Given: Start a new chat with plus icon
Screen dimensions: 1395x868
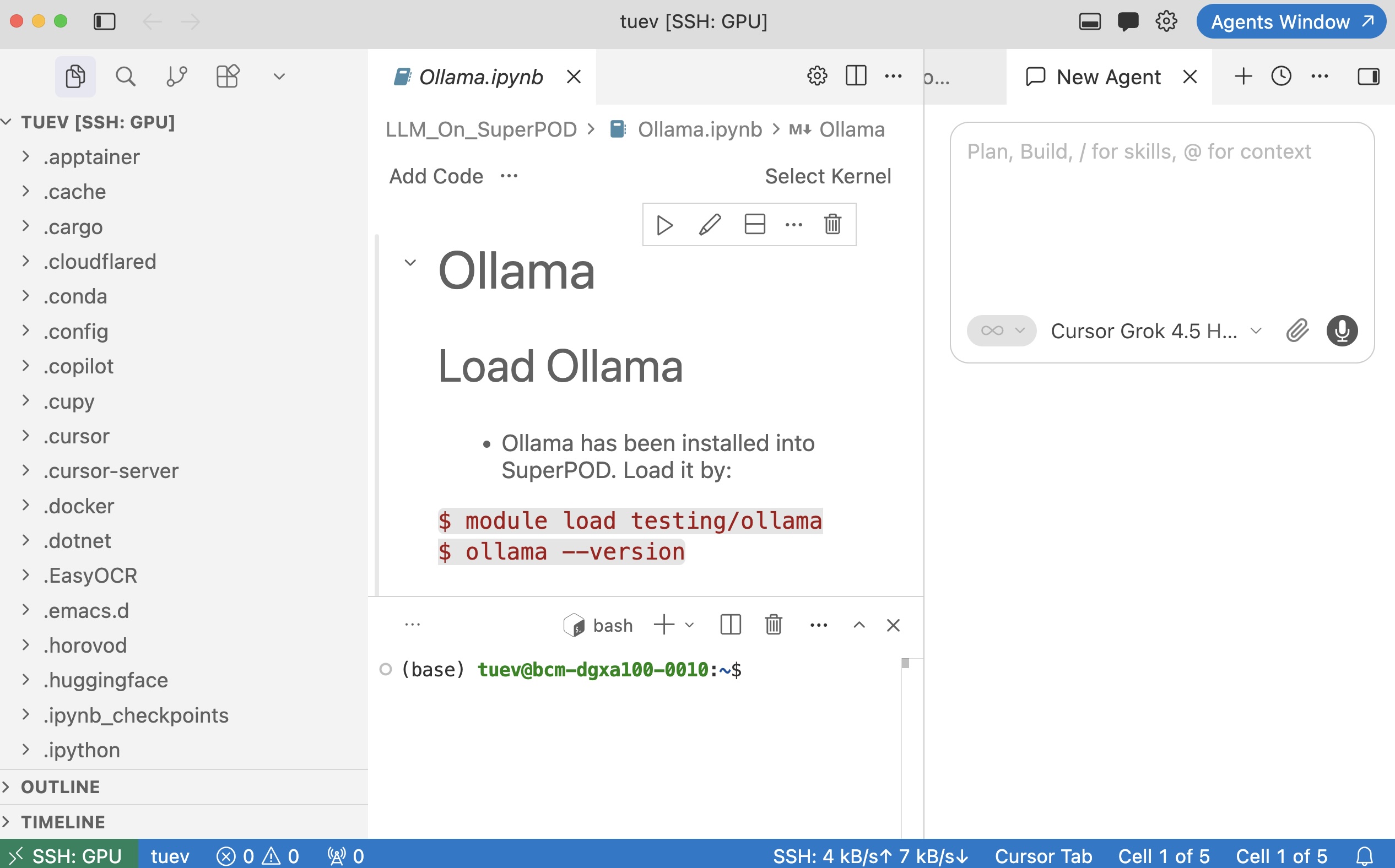Looking at the screenshot, I should coord(1243,77).
